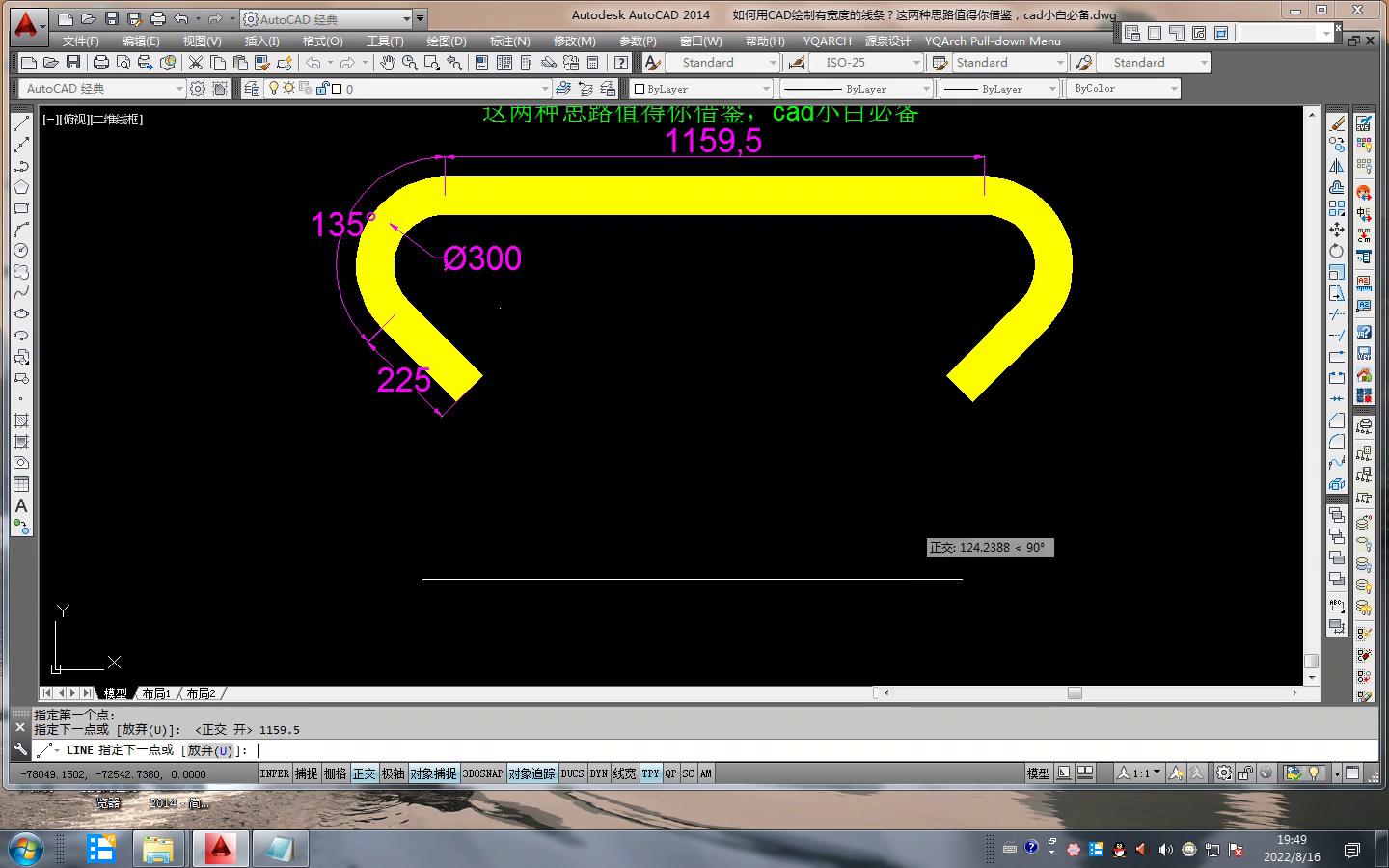Toggle 对象捕捉 object snap button
The height and width of the screenshot is (868, 1389).
click(433, 773)
